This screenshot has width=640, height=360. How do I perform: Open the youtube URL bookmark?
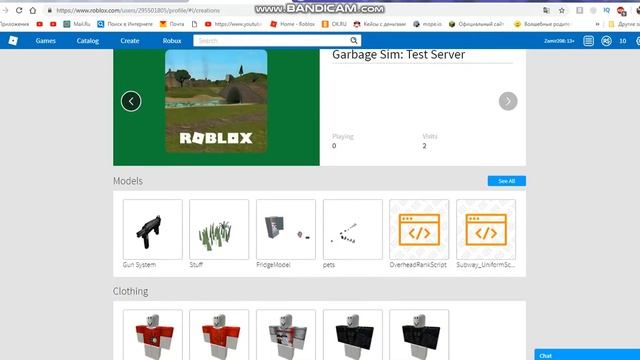233,24
